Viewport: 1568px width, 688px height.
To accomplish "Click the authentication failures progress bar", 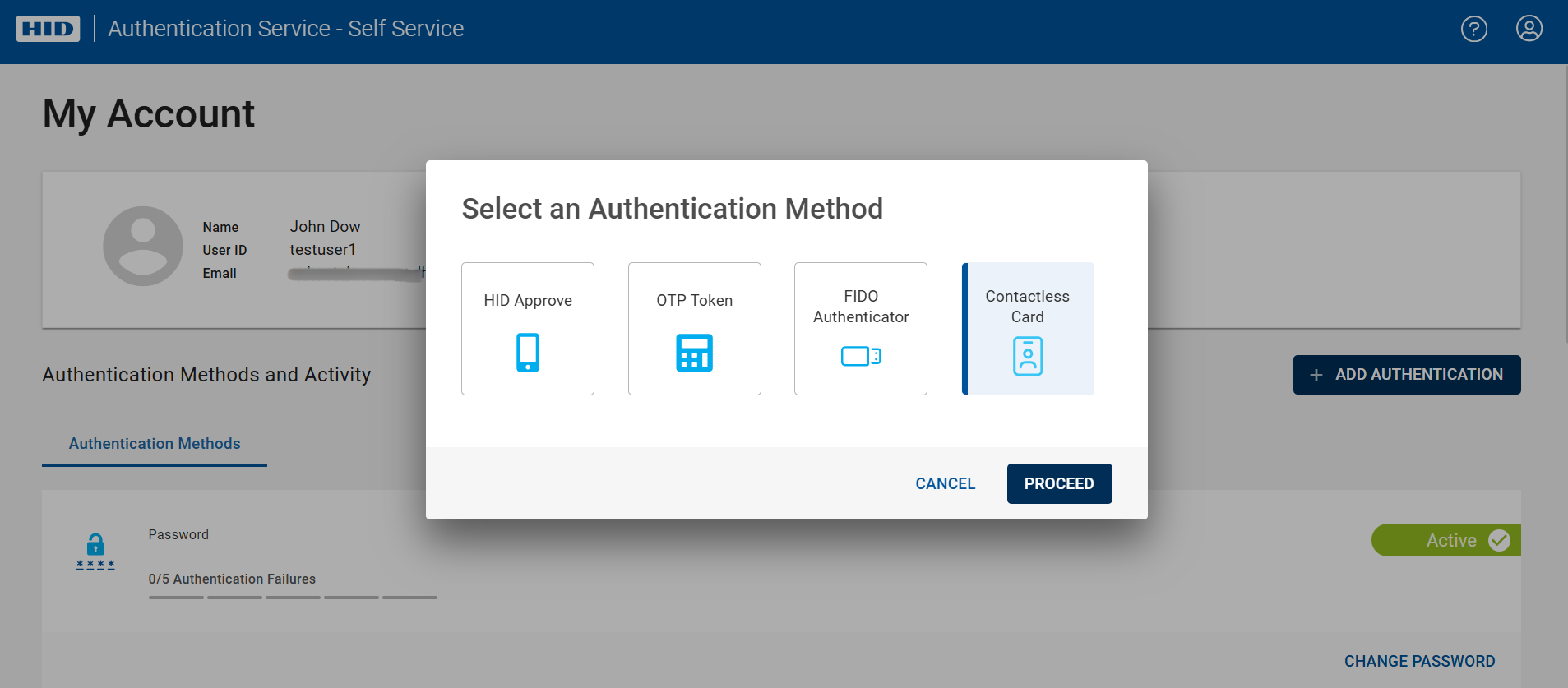I will point(293,598).
